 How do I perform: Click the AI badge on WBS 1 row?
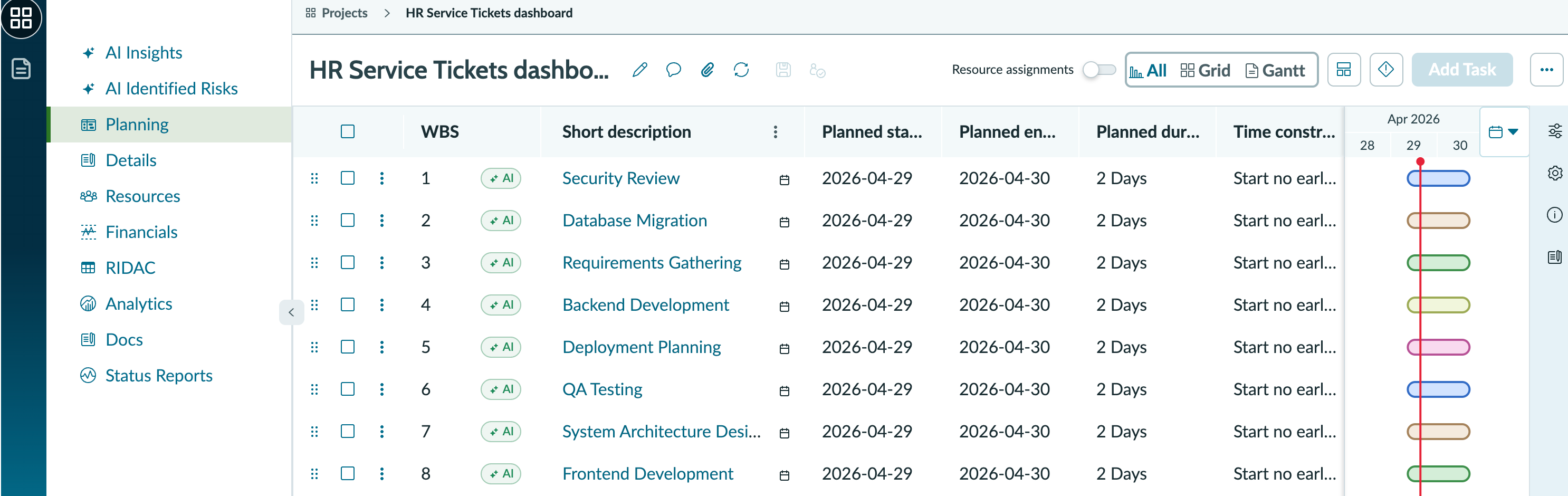click(x=501, y=178)
